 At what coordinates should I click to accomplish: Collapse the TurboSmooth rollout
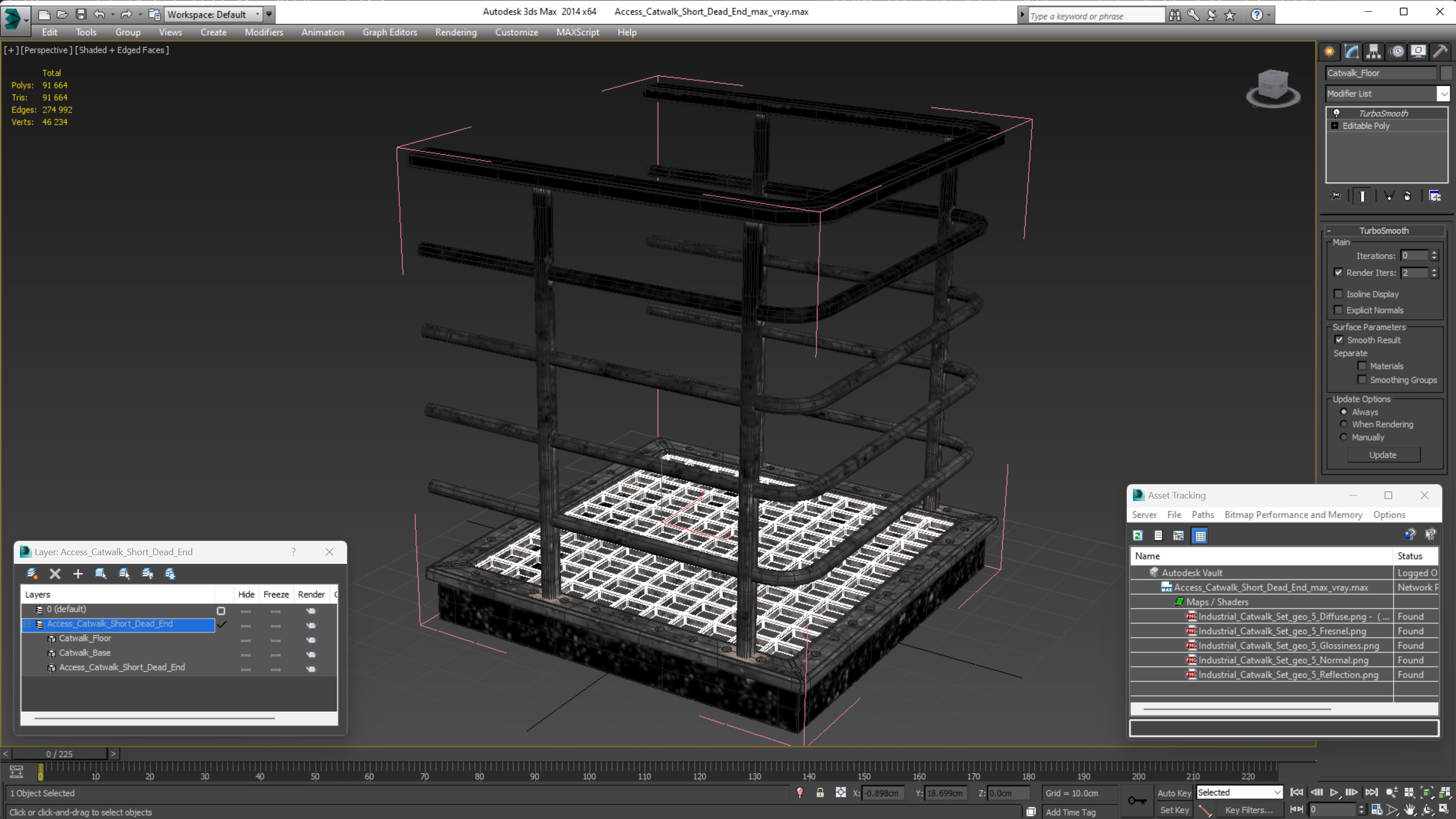(x=1329, y=231)
